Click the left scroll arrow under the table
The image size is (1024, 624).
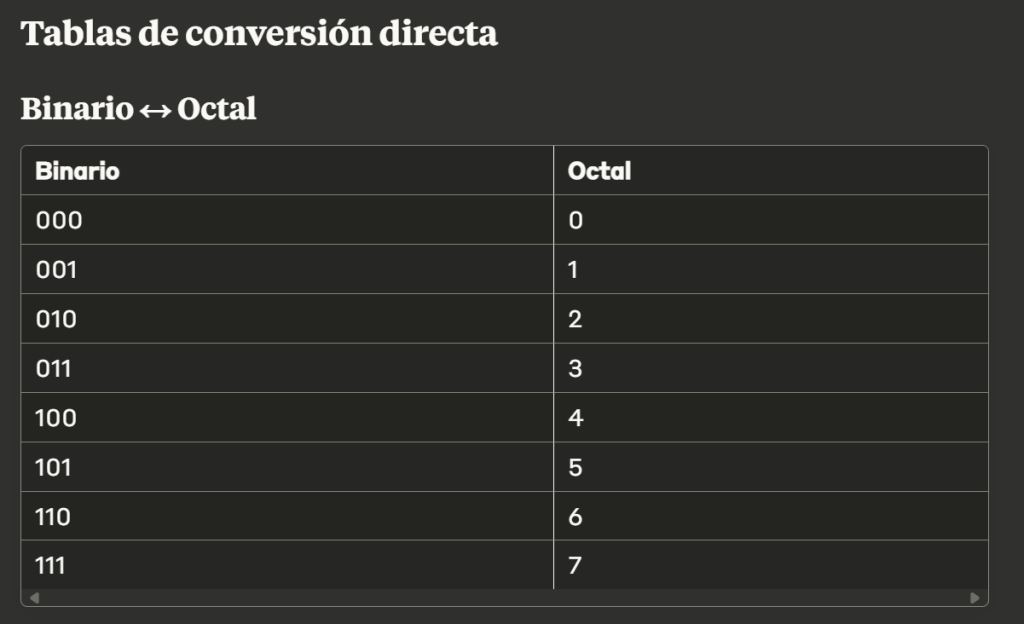coord(35,598)
